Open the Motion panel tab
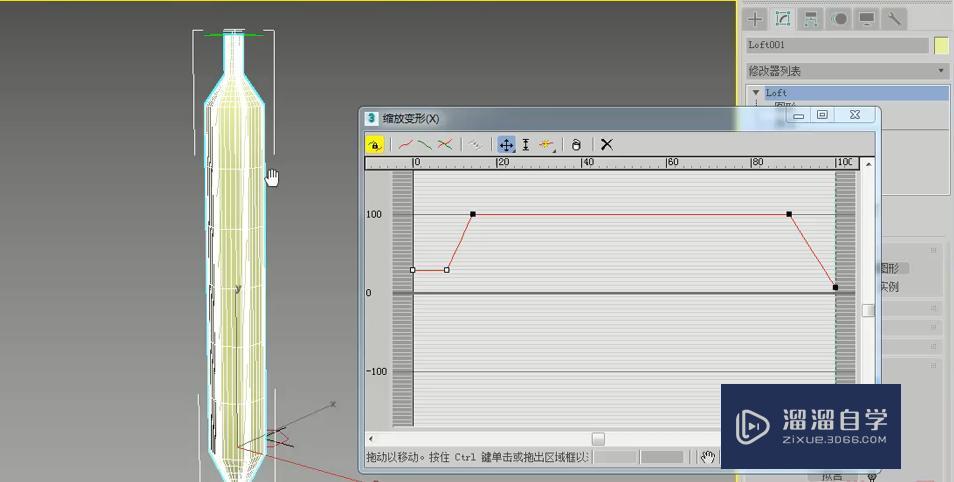The image size is (954, 482). coord(840,19)
